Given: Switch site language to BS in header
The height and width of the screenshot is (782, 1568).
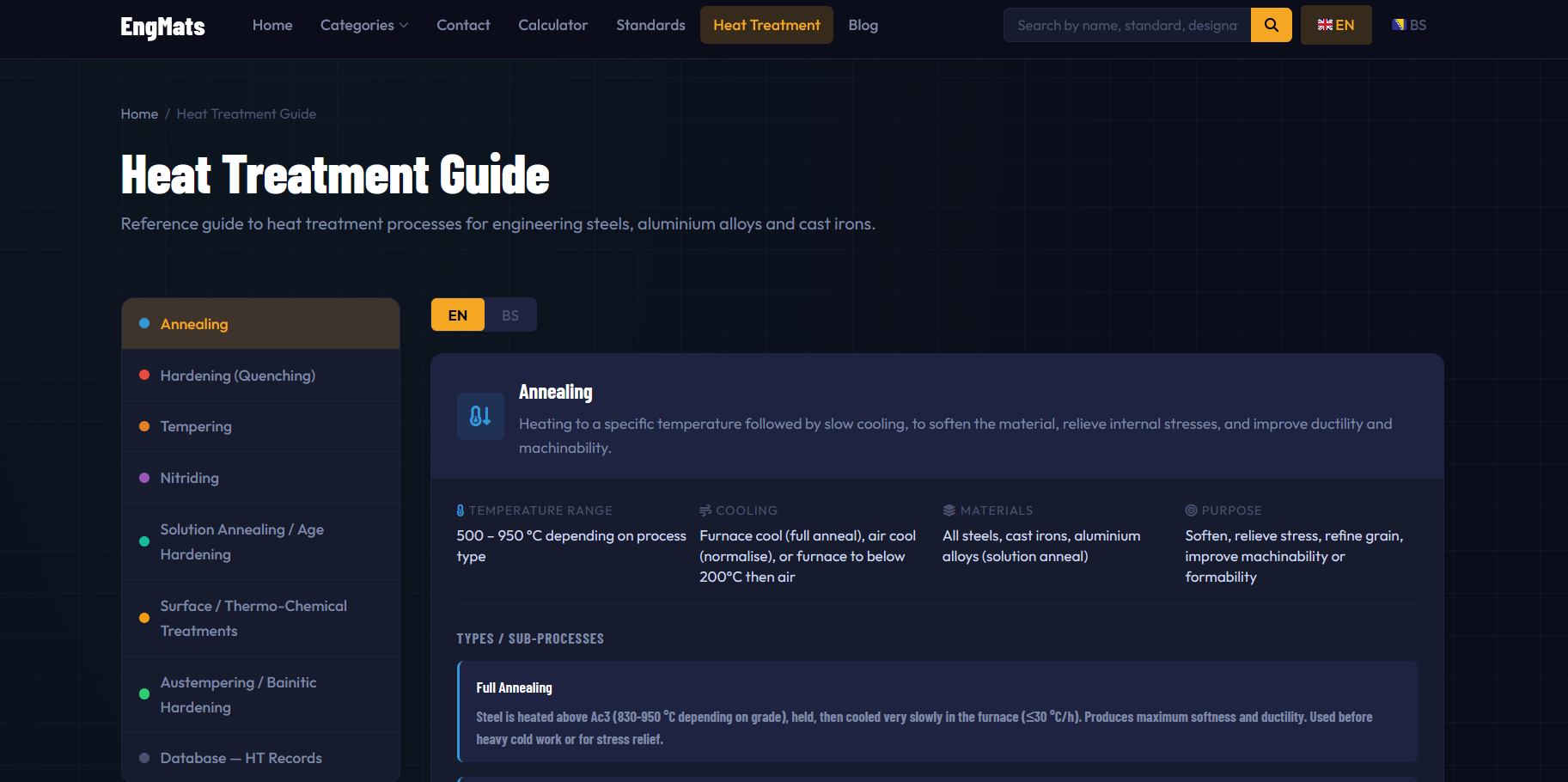Looking at the screenshot, I should [1409, 25].
